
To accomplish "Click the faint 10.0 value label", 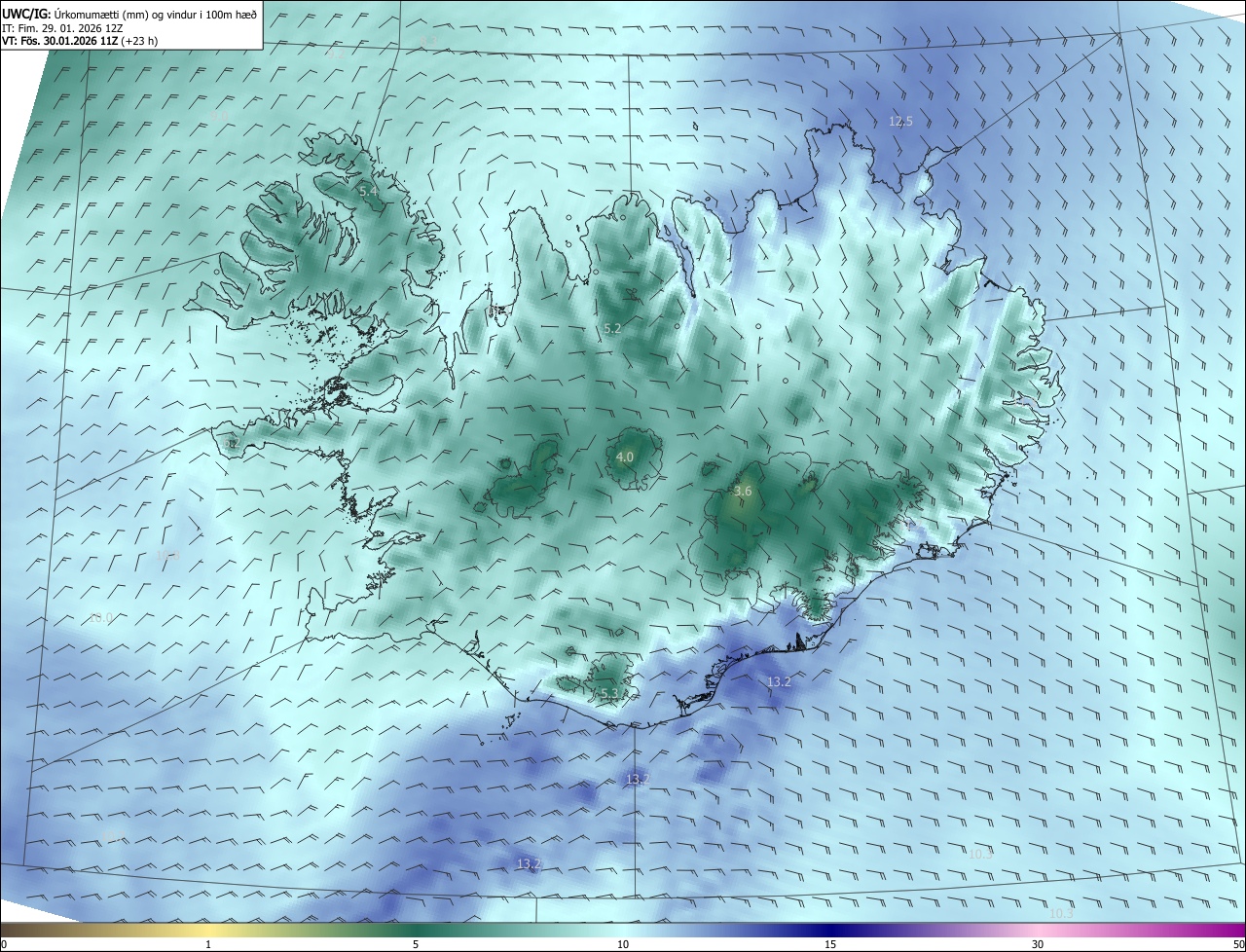I will (x=101, y=617).
